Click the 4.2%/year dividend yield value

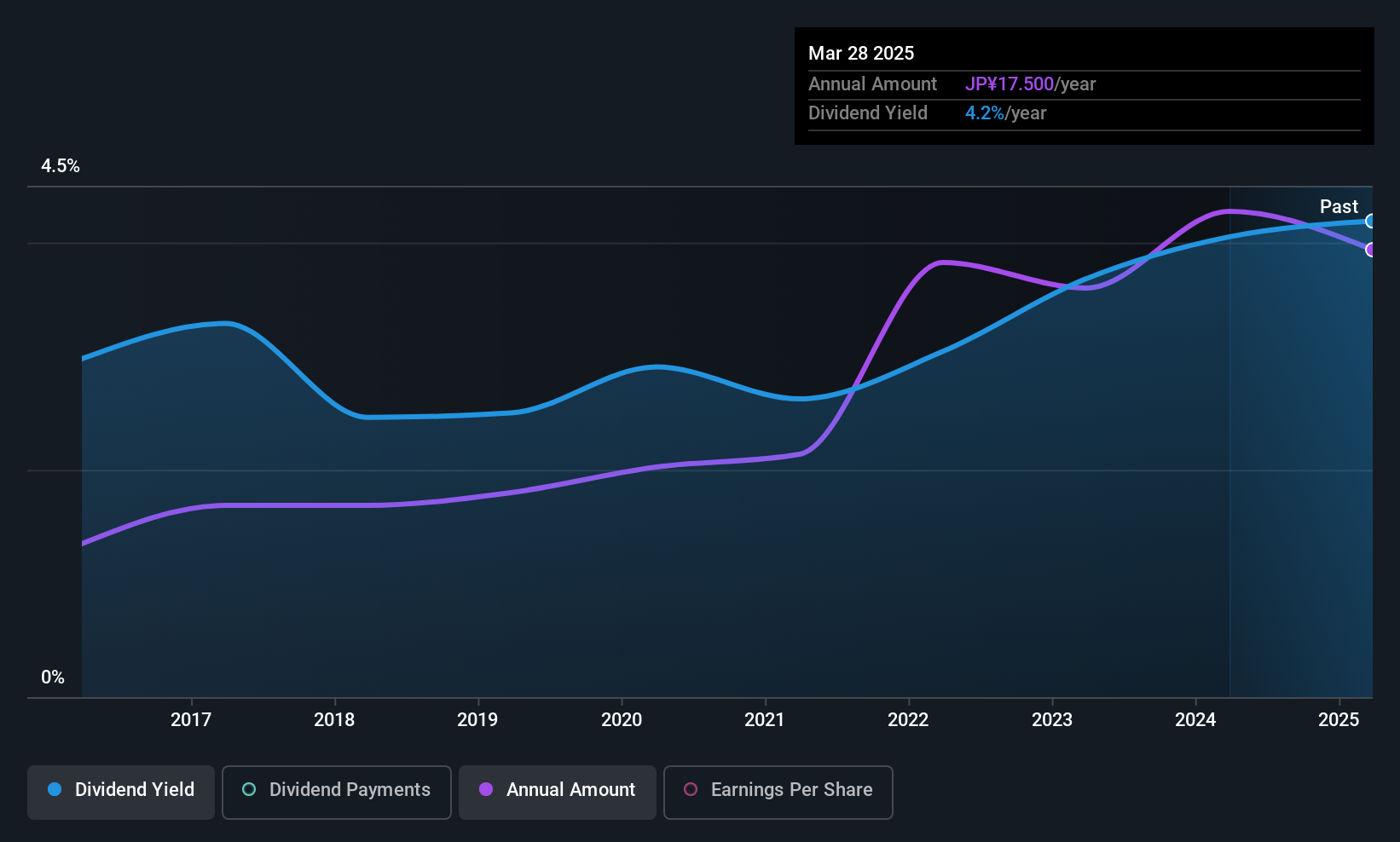pyautogui.click(x=1005, y=112)
